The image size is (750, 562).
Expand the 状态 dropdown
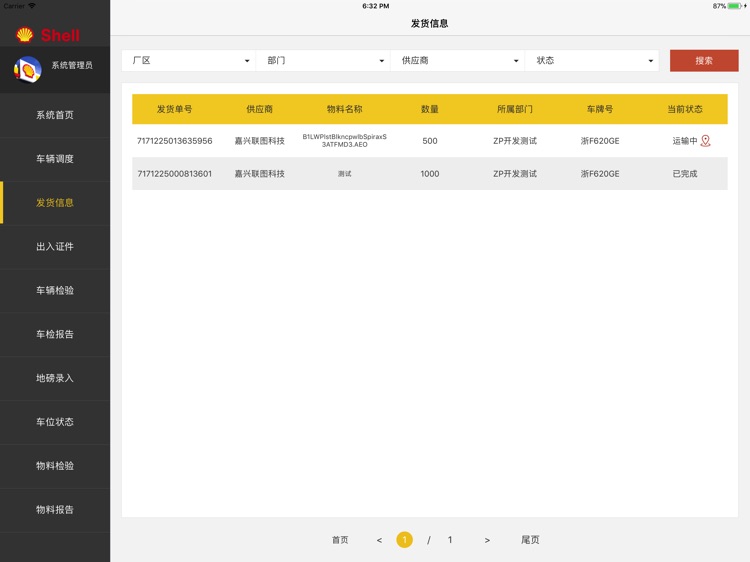pos(592,61)
